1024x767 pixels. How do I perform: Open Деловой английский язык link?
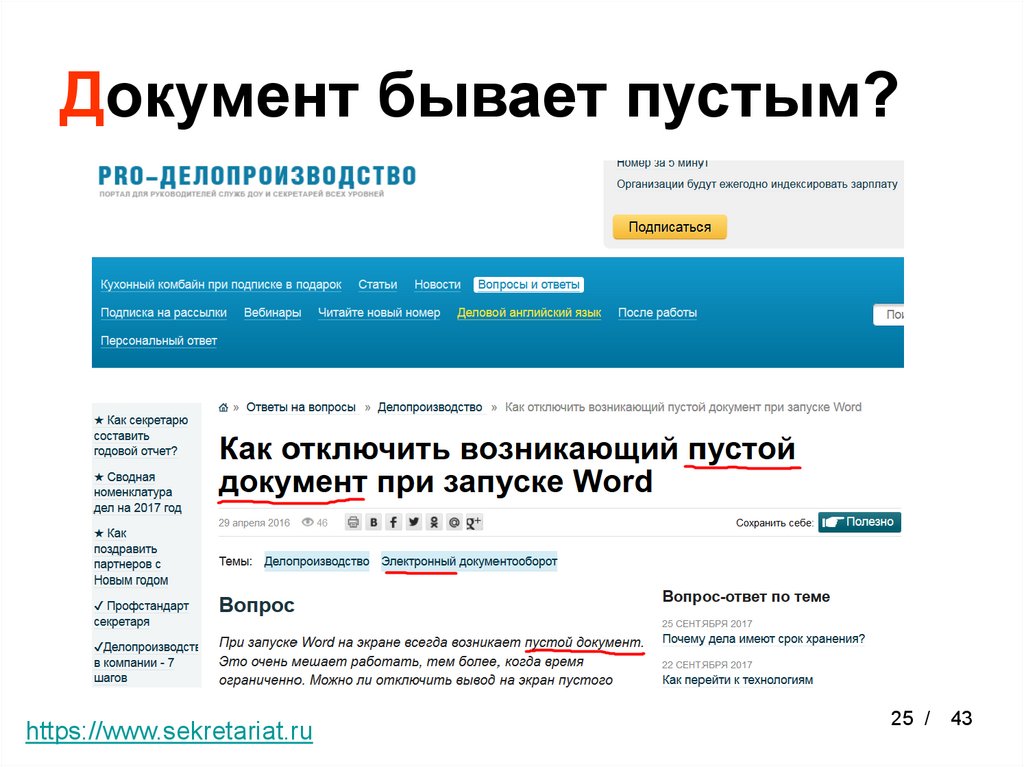(529, 313)
